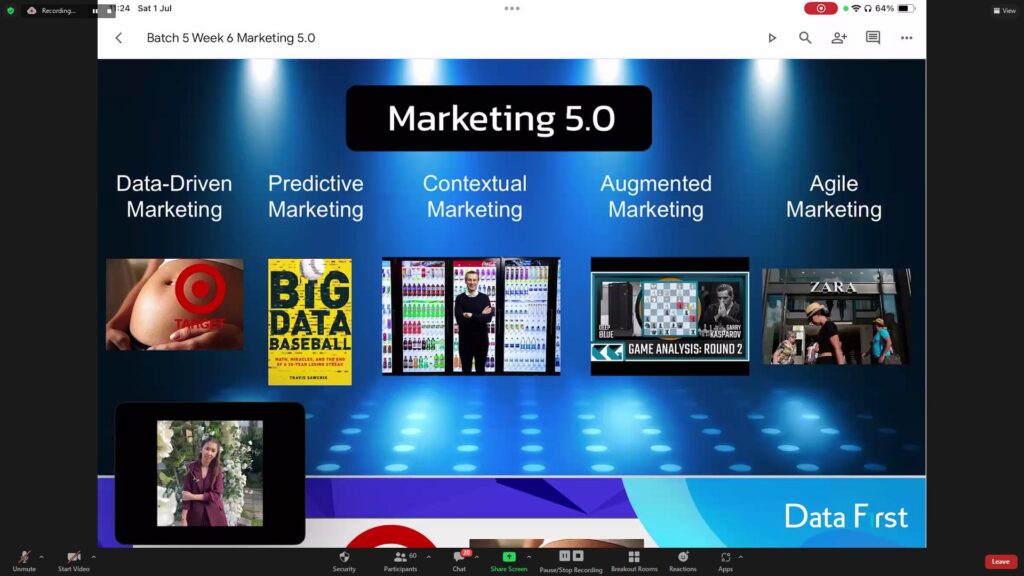Search the presentation with the magnifier icon

click(805, 38)
